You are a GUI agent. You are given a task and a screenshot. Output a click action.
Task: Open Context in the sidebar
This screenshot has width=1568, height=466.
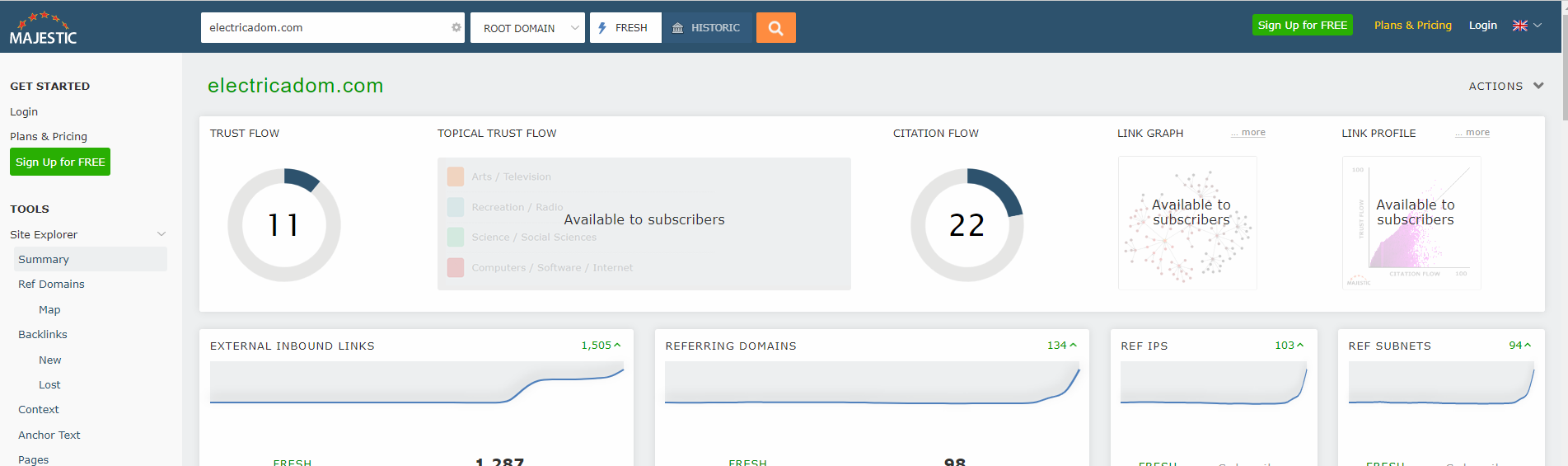tap(39, 409)
